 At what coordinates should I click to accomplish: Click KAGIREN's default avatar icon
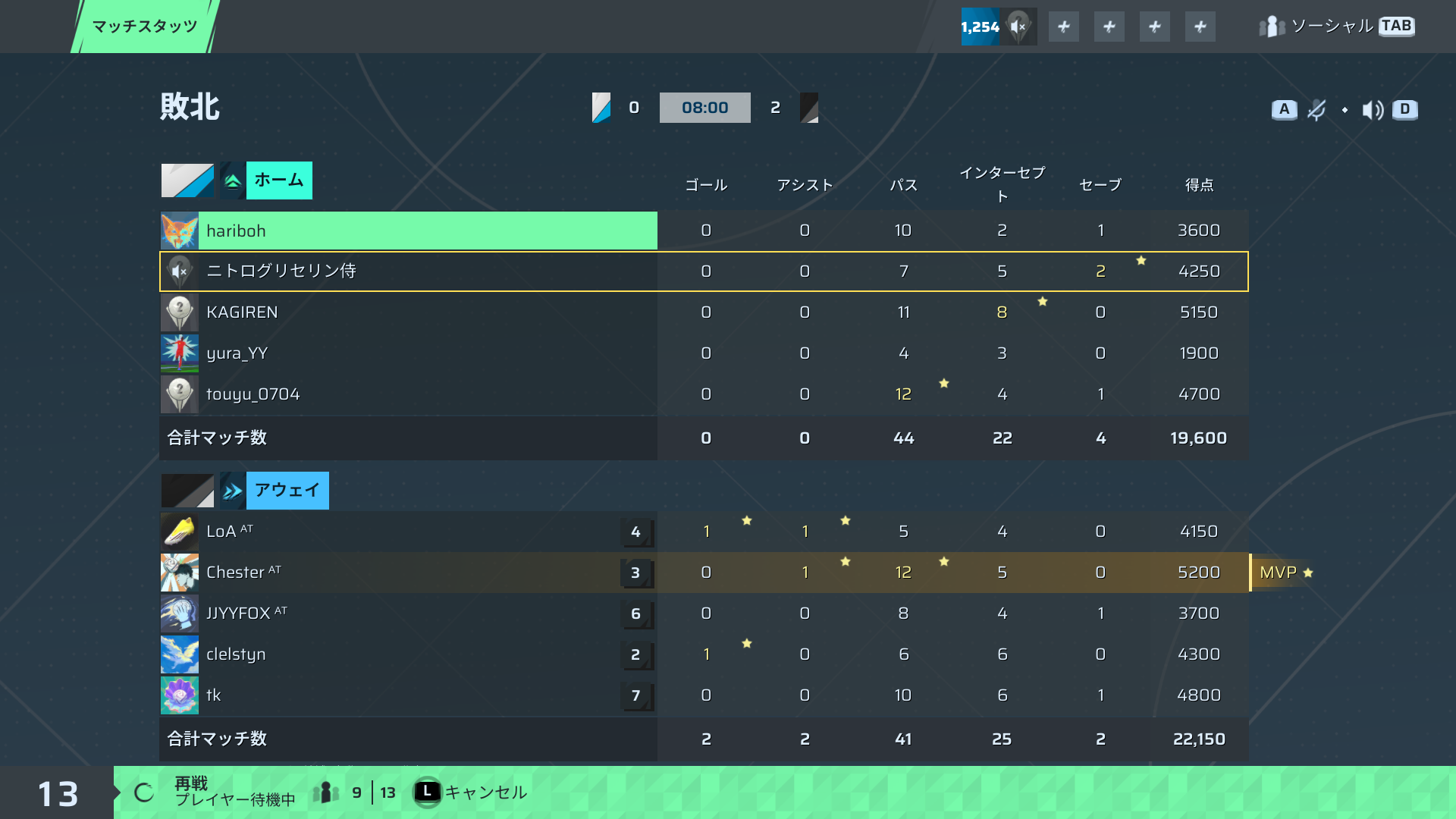[x=180, y=312]
